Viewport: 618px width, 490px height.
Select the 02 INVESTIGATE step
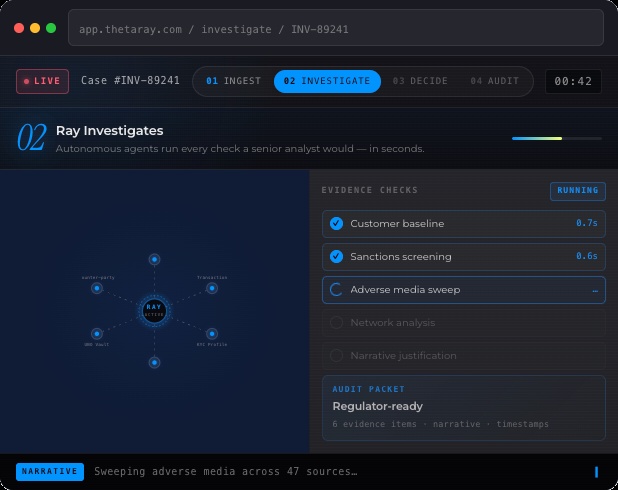click(327, 81)
